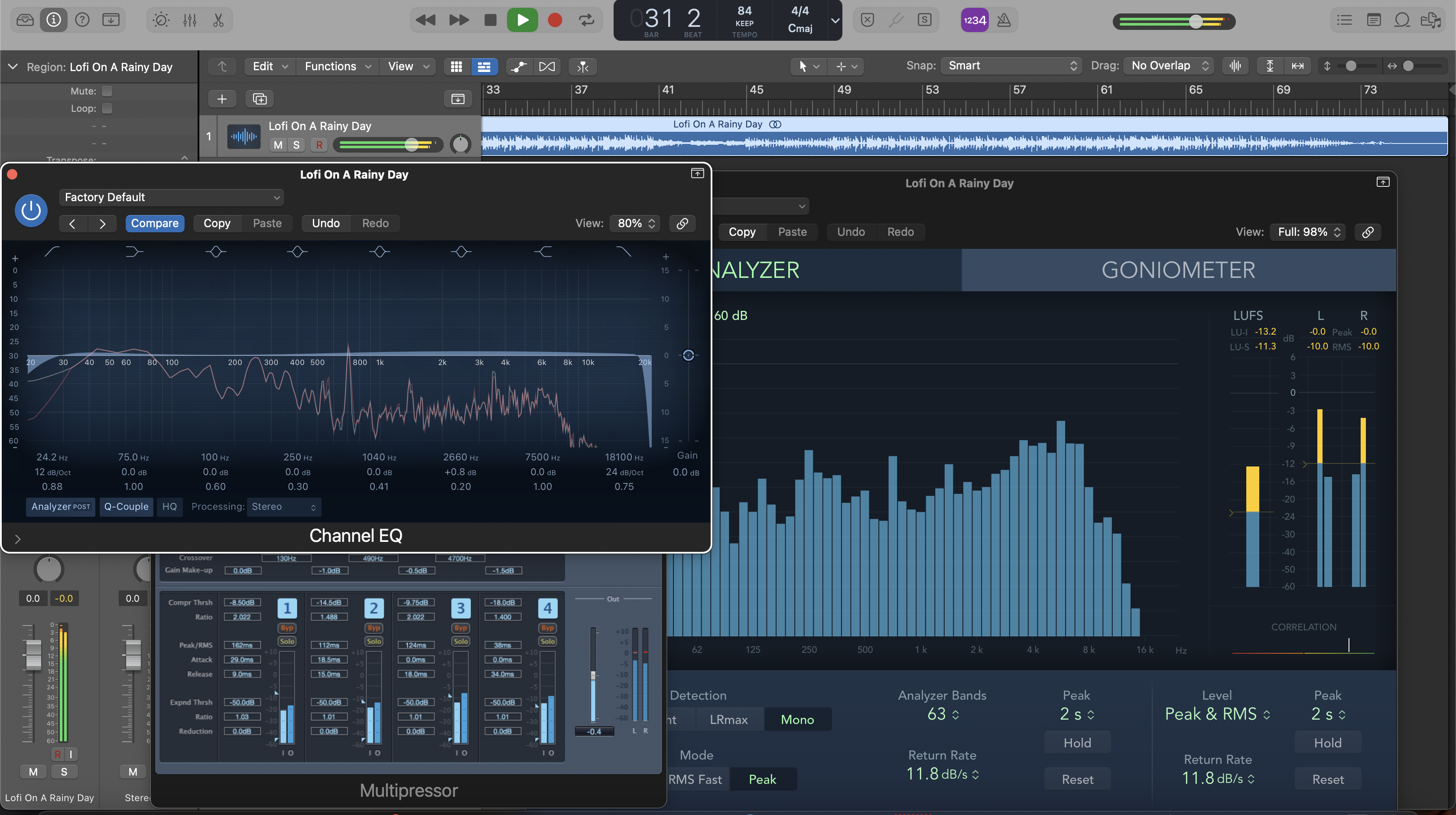Open the media Browsers icon
The image size is (1456, 815).
[x=1431, y=20]
